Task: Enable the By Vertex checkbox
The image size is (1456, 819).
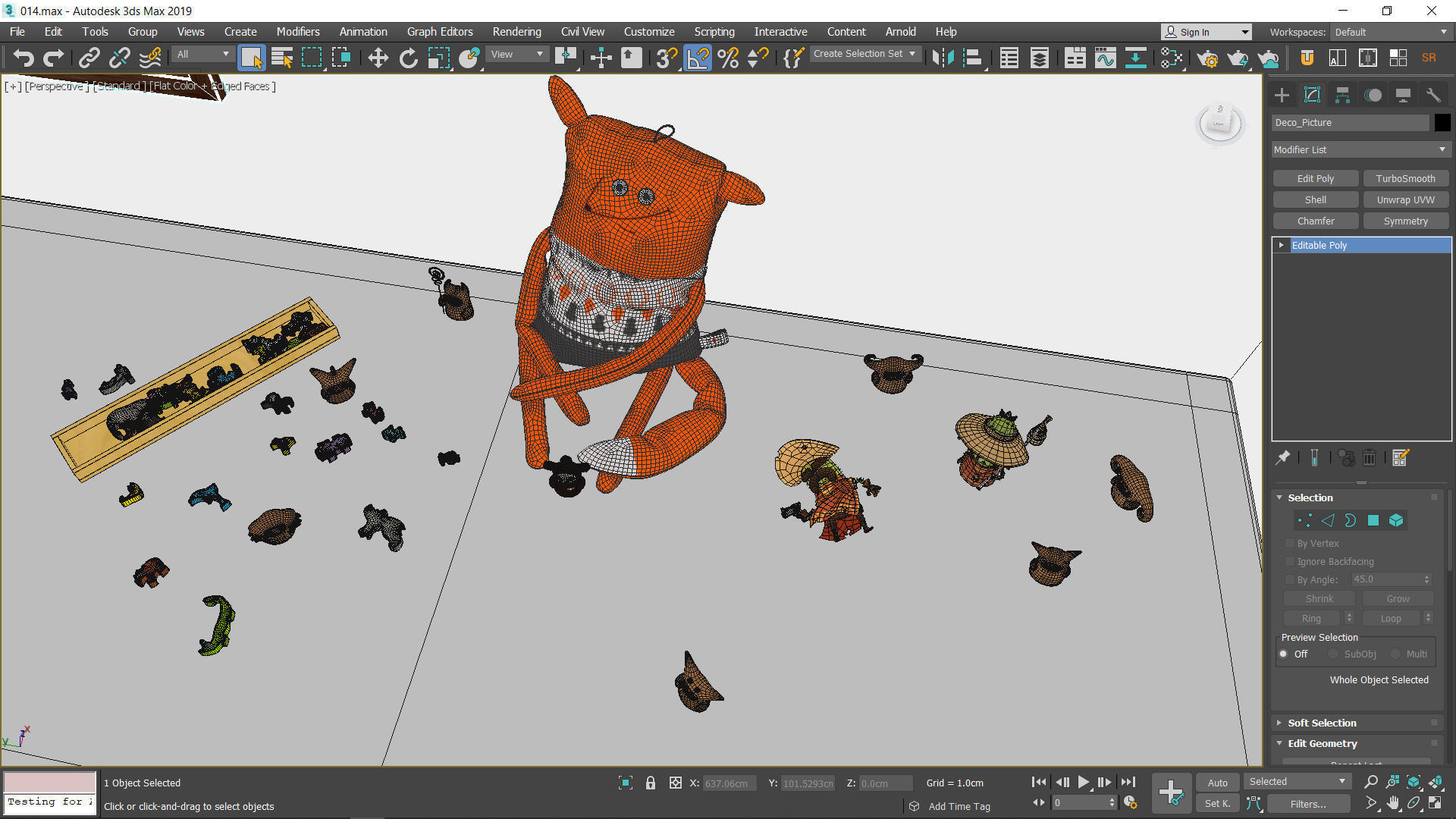Action: click(x=1290, y=543)
